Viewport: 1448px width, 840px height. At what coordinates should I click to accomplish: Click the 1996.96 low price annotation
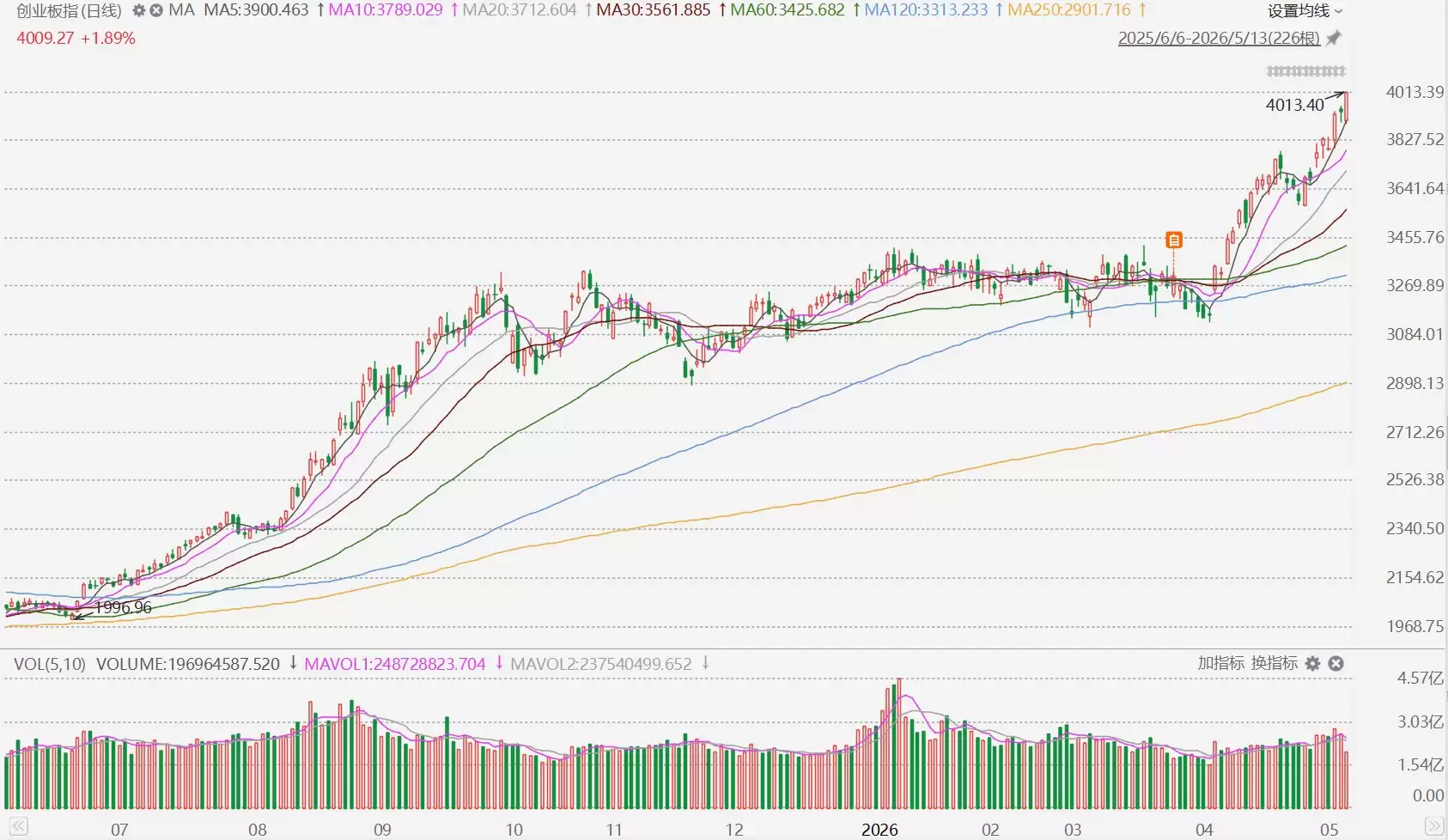123,607
